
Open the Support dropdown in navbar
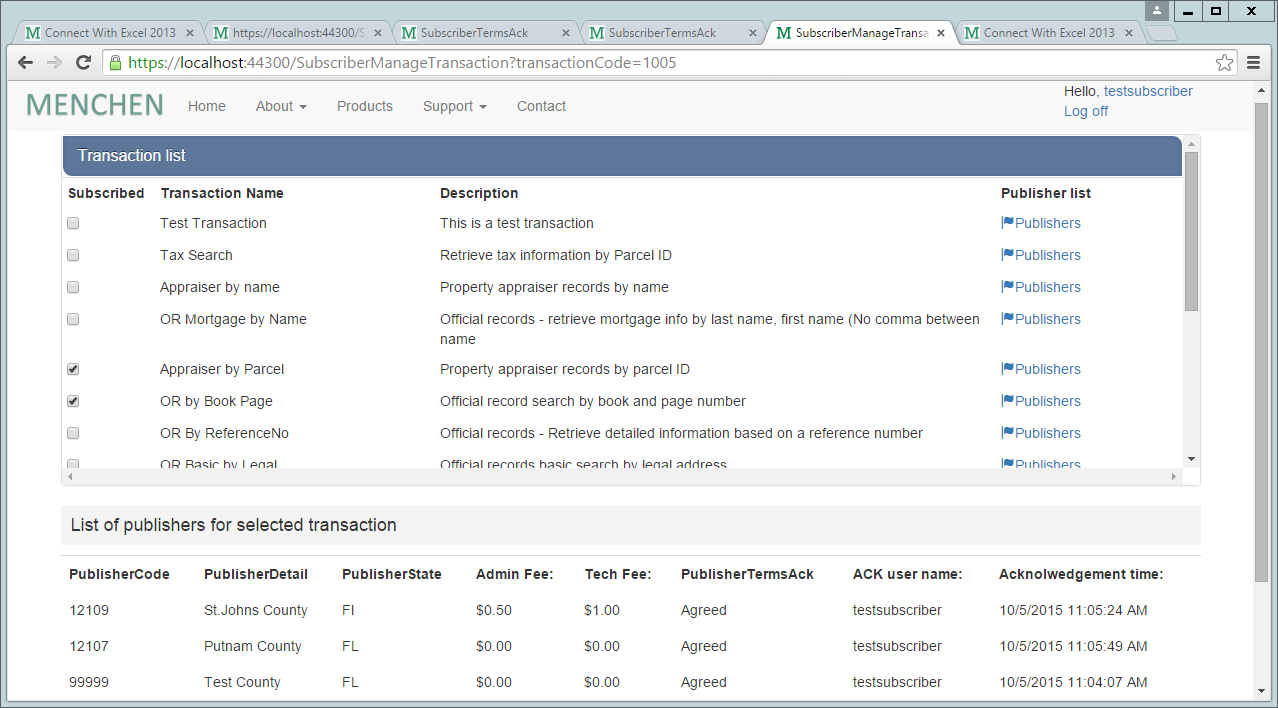tap(454, 106)
